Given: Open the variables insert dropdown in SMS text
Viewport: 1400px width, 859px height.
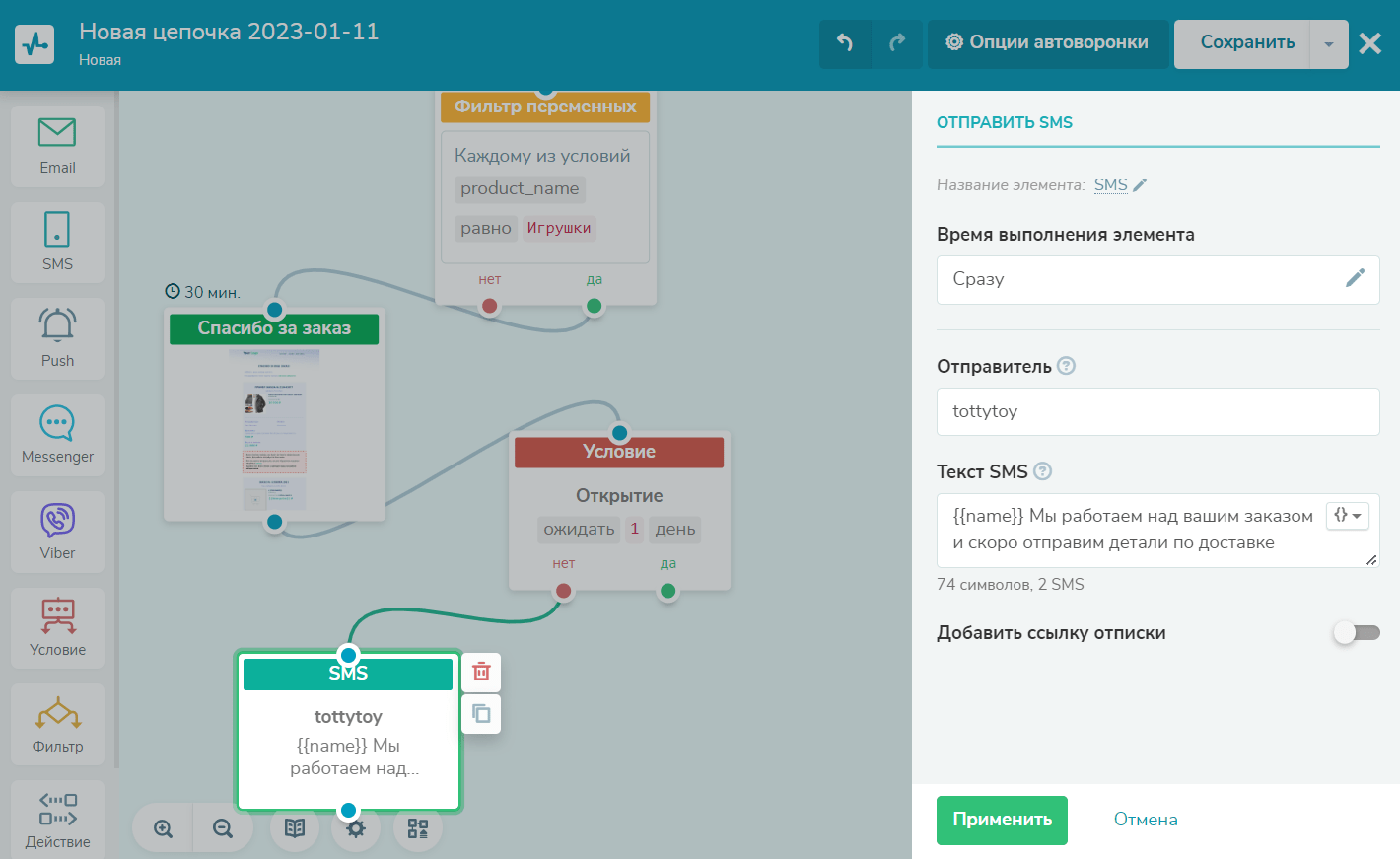Looking at the screenshot, I should pyautogui.click(x=1348, y=516).
